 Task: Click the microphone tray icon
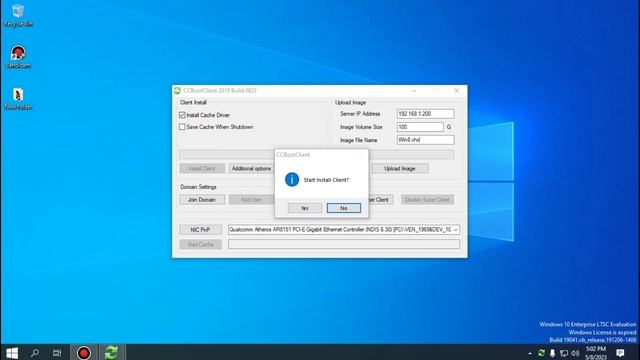click(x=552, y=353)
